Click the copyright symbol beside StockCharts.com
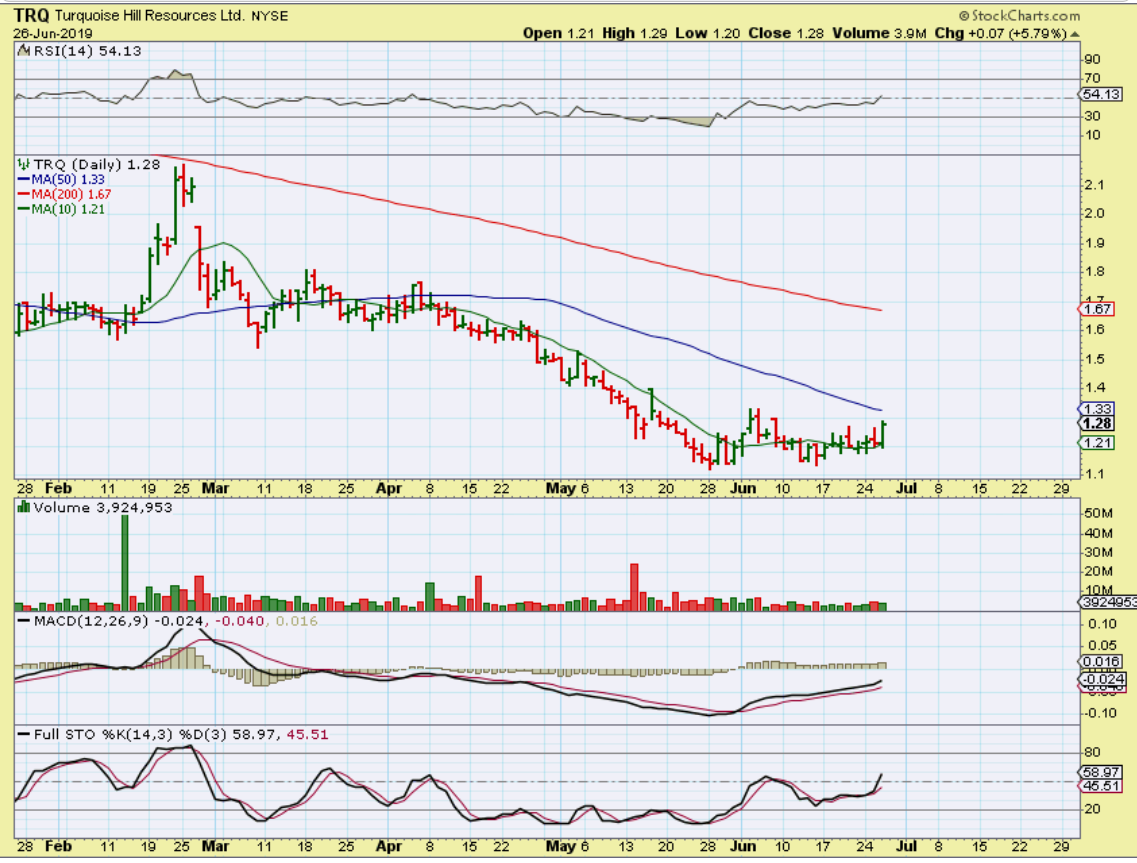 tap(964, 16)
